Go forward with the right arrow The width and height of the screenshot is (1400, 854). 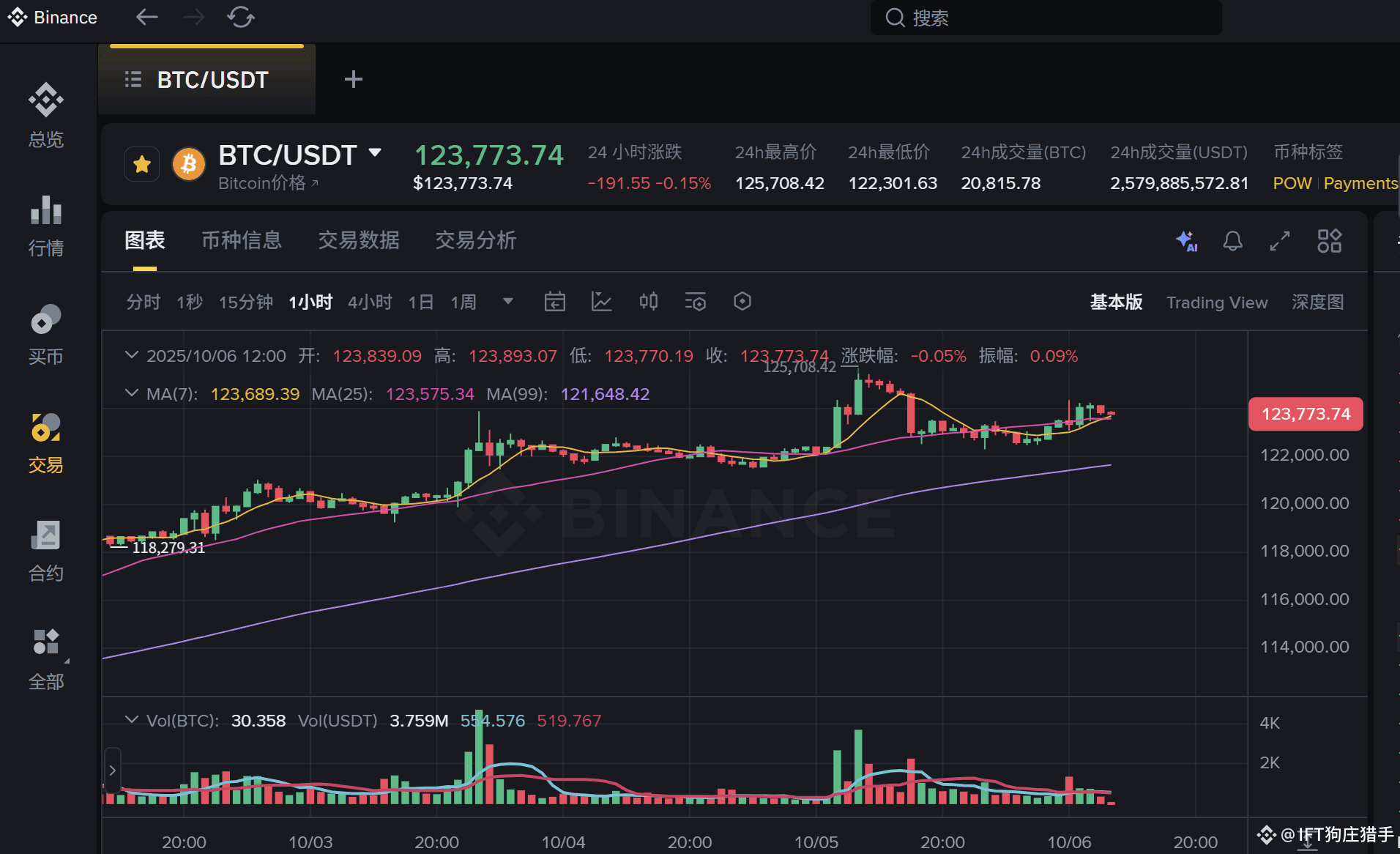(194, 17)
